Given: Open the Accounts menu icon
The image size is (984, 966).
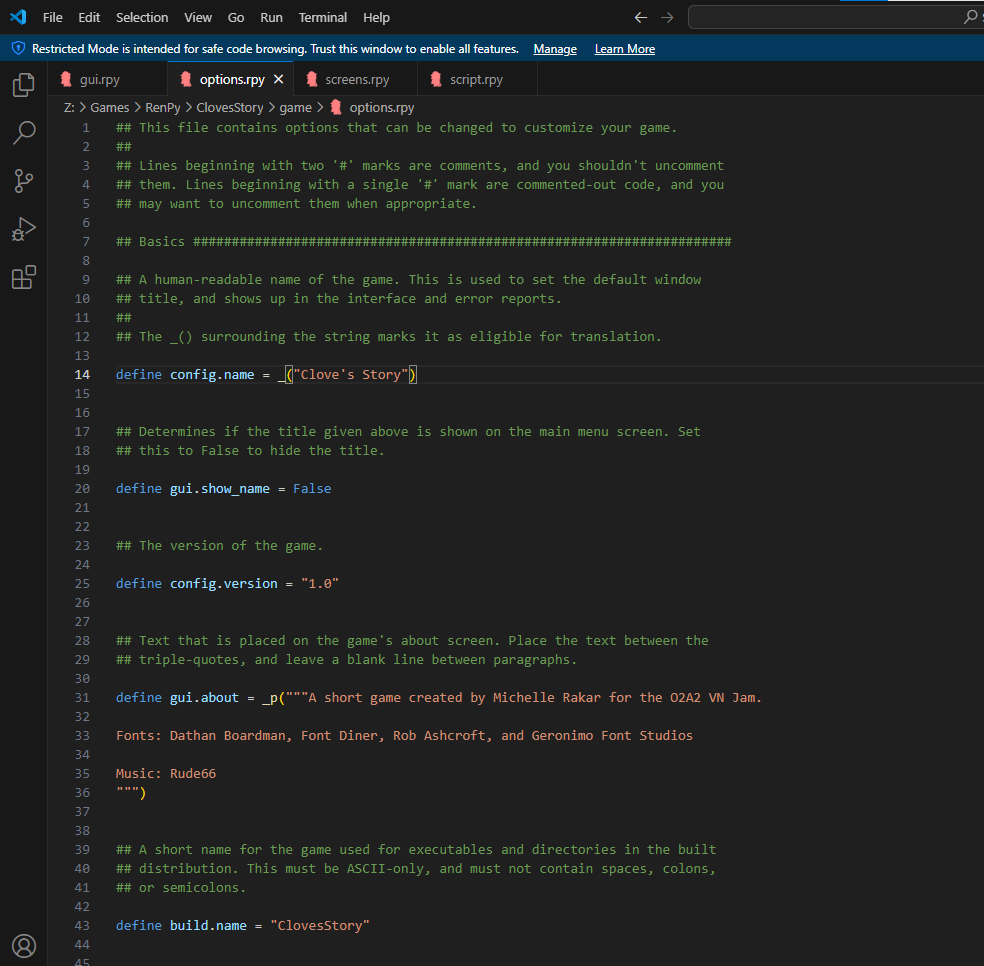Looking at the screenshot, I should pos(24,945).
